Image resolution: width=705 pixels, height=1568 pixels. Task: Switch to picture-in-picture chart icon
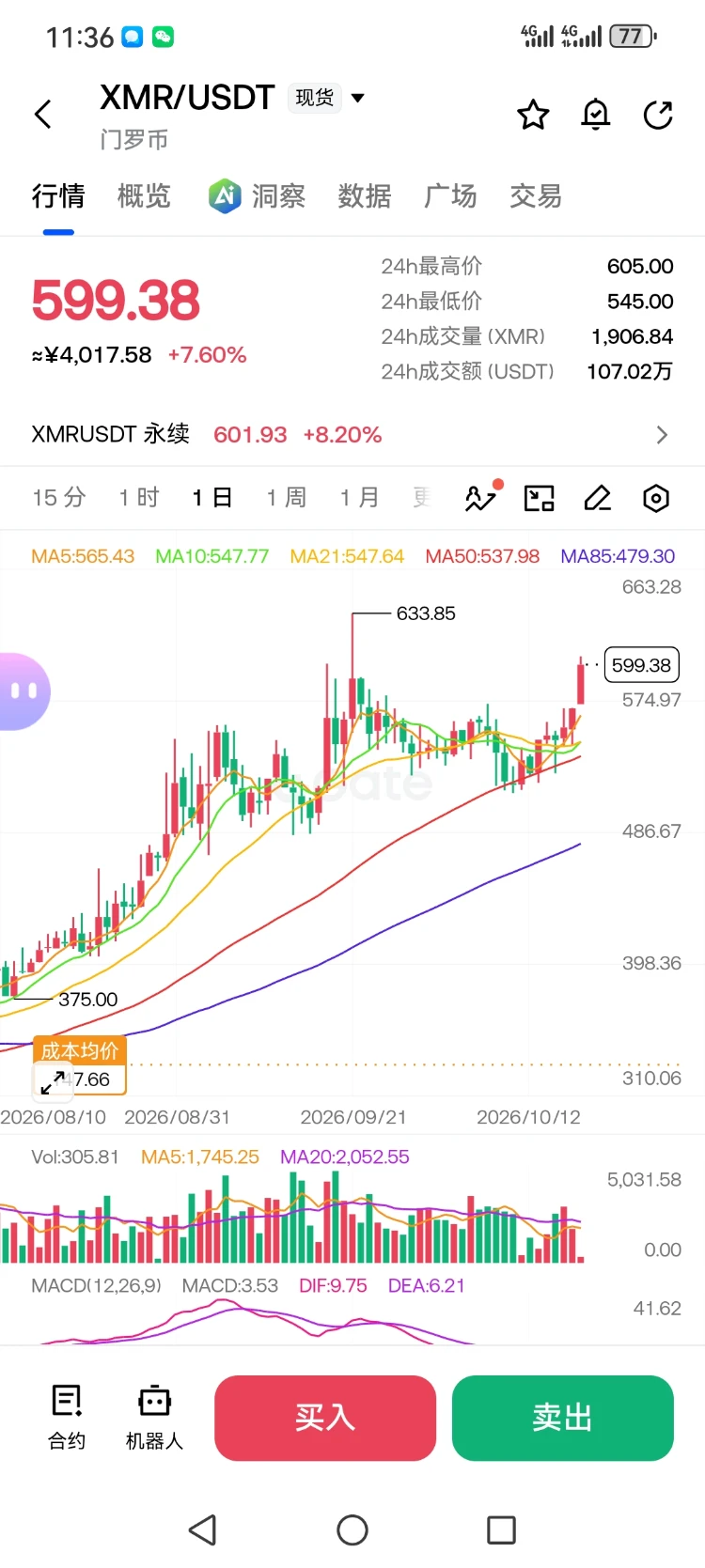coord(540,498)
